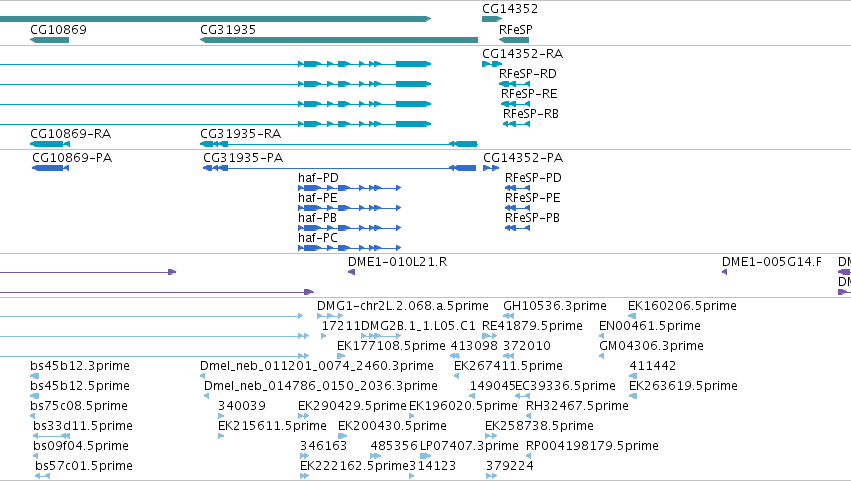Select feature 372010
The height and width of the screenshot is (481, 851).
point(508,356)
